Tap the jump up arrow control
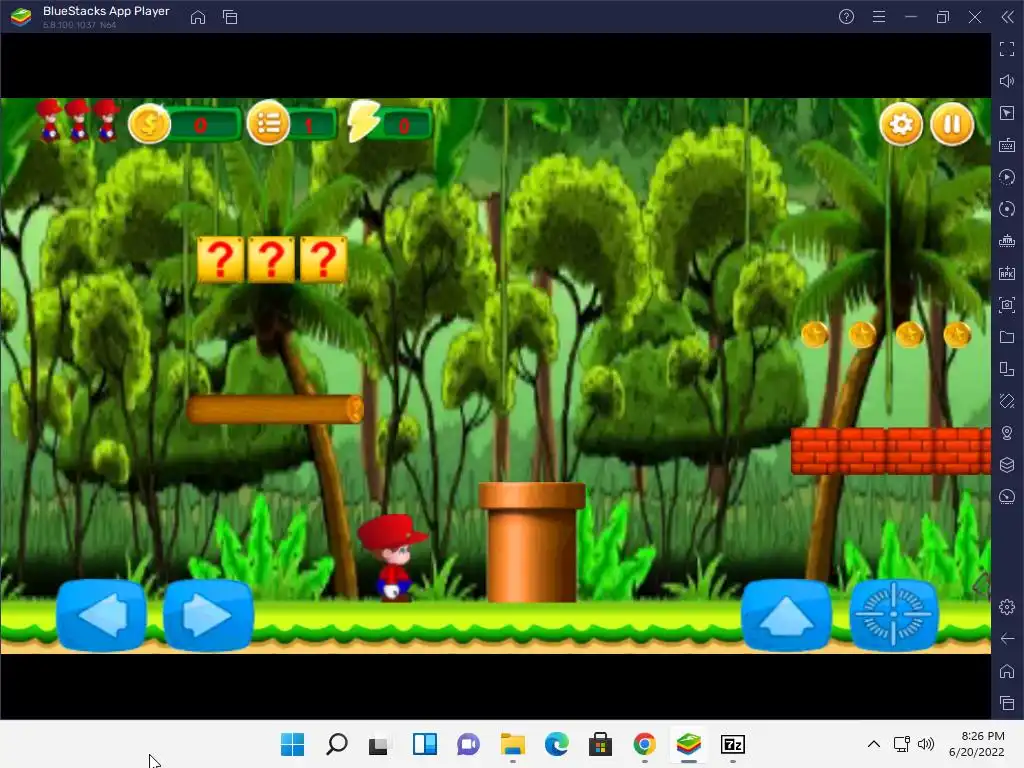Screen dimensions: 1024x768 (x=786, y=615)
